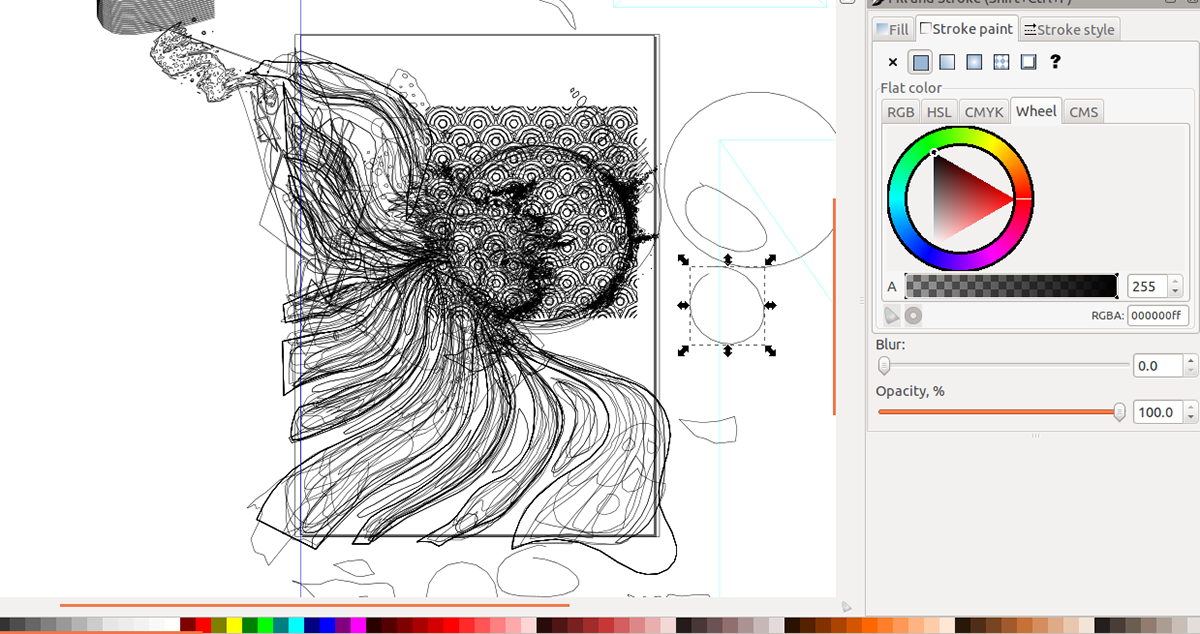Click the out-of-gamut circle icon near RGBA
The image size is (1200, 634).
coord(913,315)
